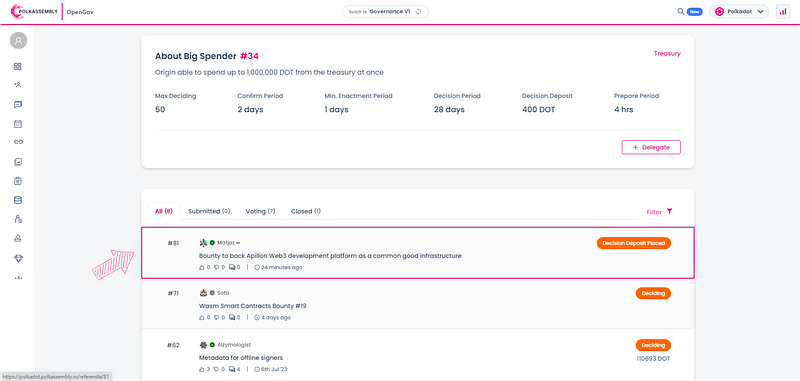Click referendum number #71
The width and height of the screenshot is (800, 381).
(173, 293)
